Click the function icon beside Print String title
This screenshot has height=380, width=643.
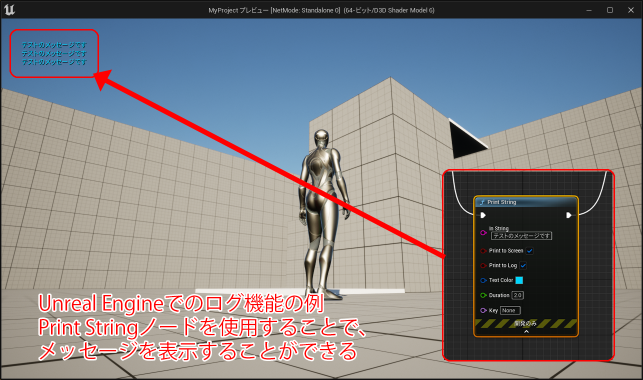[482, 202]
